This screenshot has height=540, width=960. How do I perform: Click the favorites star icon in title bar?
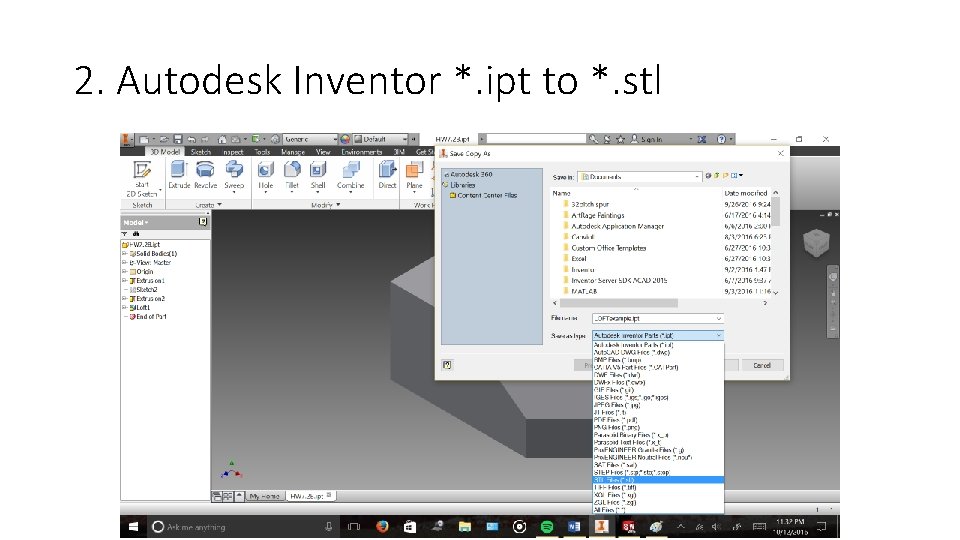(x=620, y=140)
